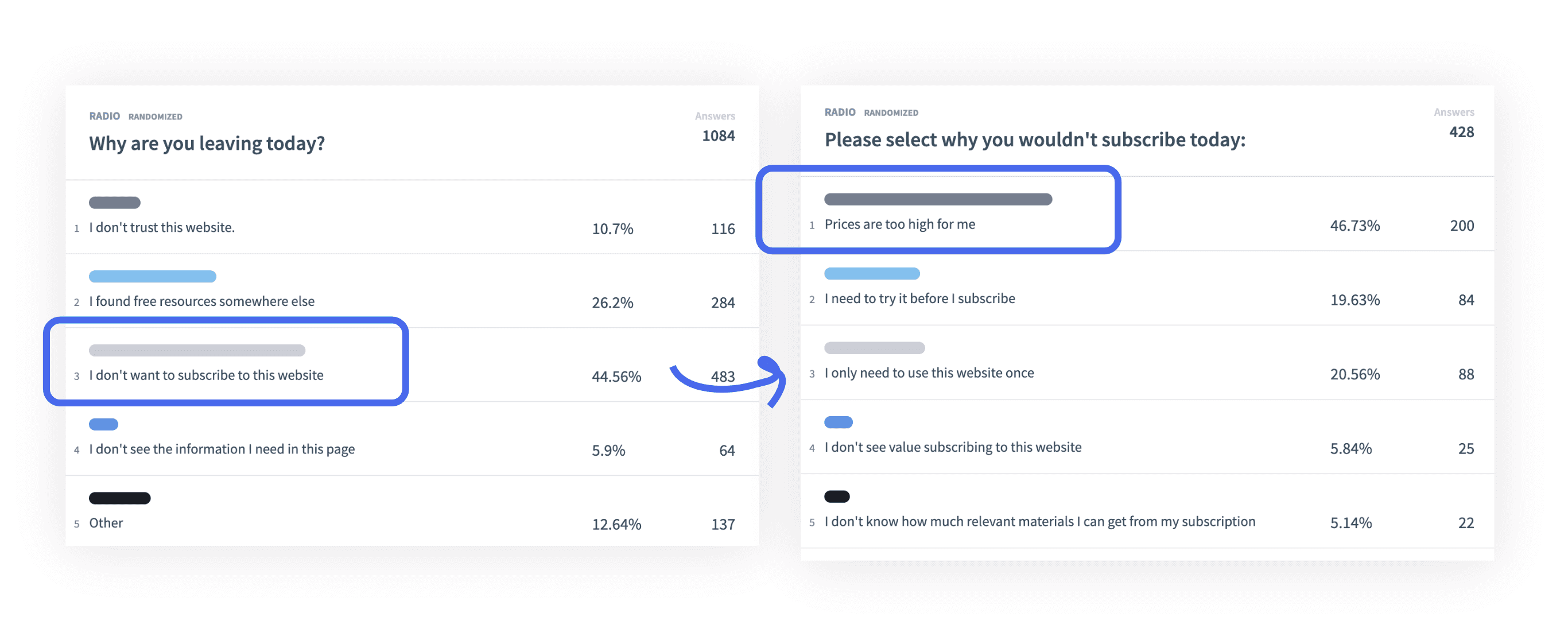This screenshot has width=1568, height=644.
Task: Click the "Why are you leaving today?" question title
Action: click(x=207, y=143)
